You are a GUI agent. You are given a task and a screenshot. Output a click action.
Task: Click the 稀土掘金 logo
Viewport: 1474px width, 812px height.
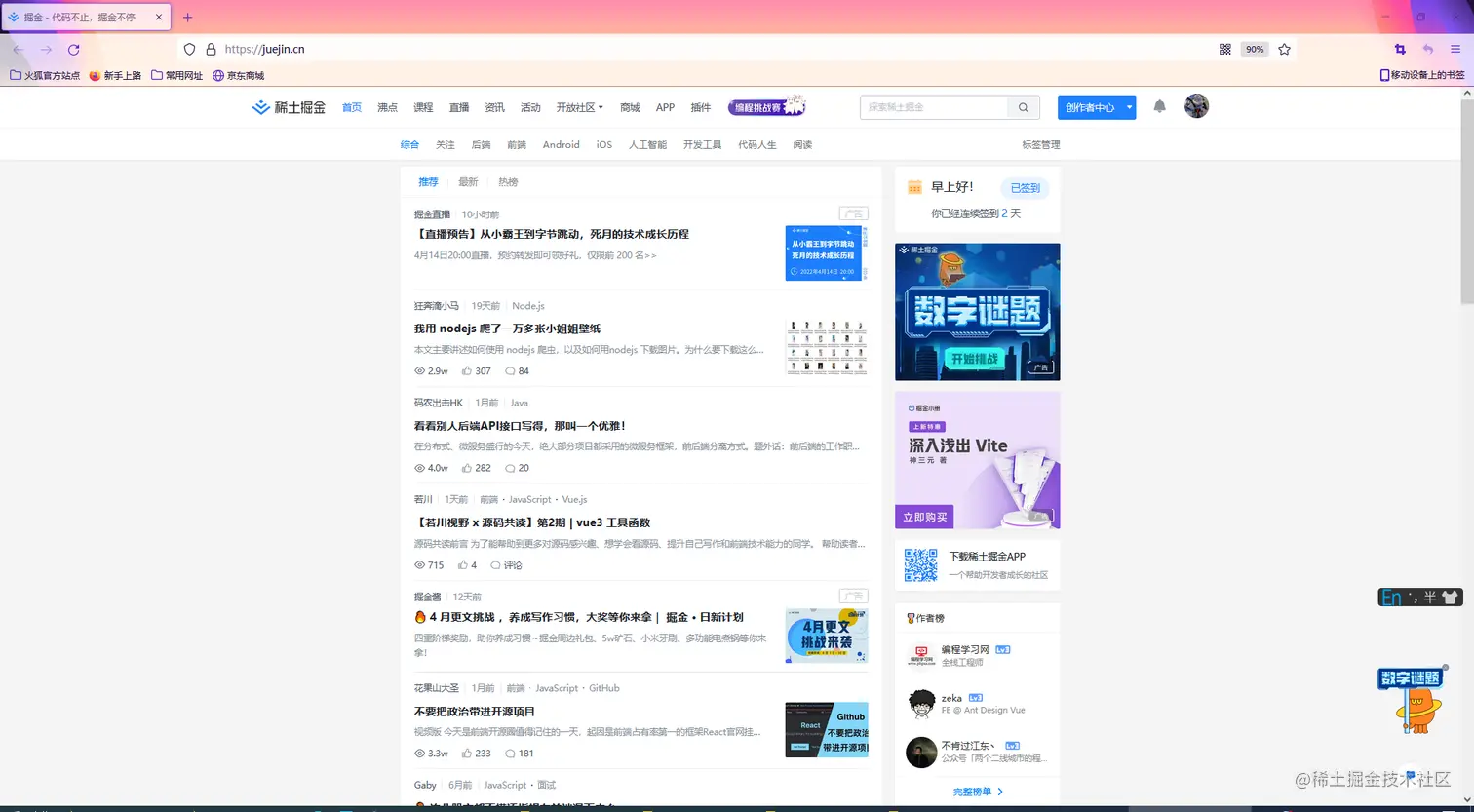coord(288,107)
